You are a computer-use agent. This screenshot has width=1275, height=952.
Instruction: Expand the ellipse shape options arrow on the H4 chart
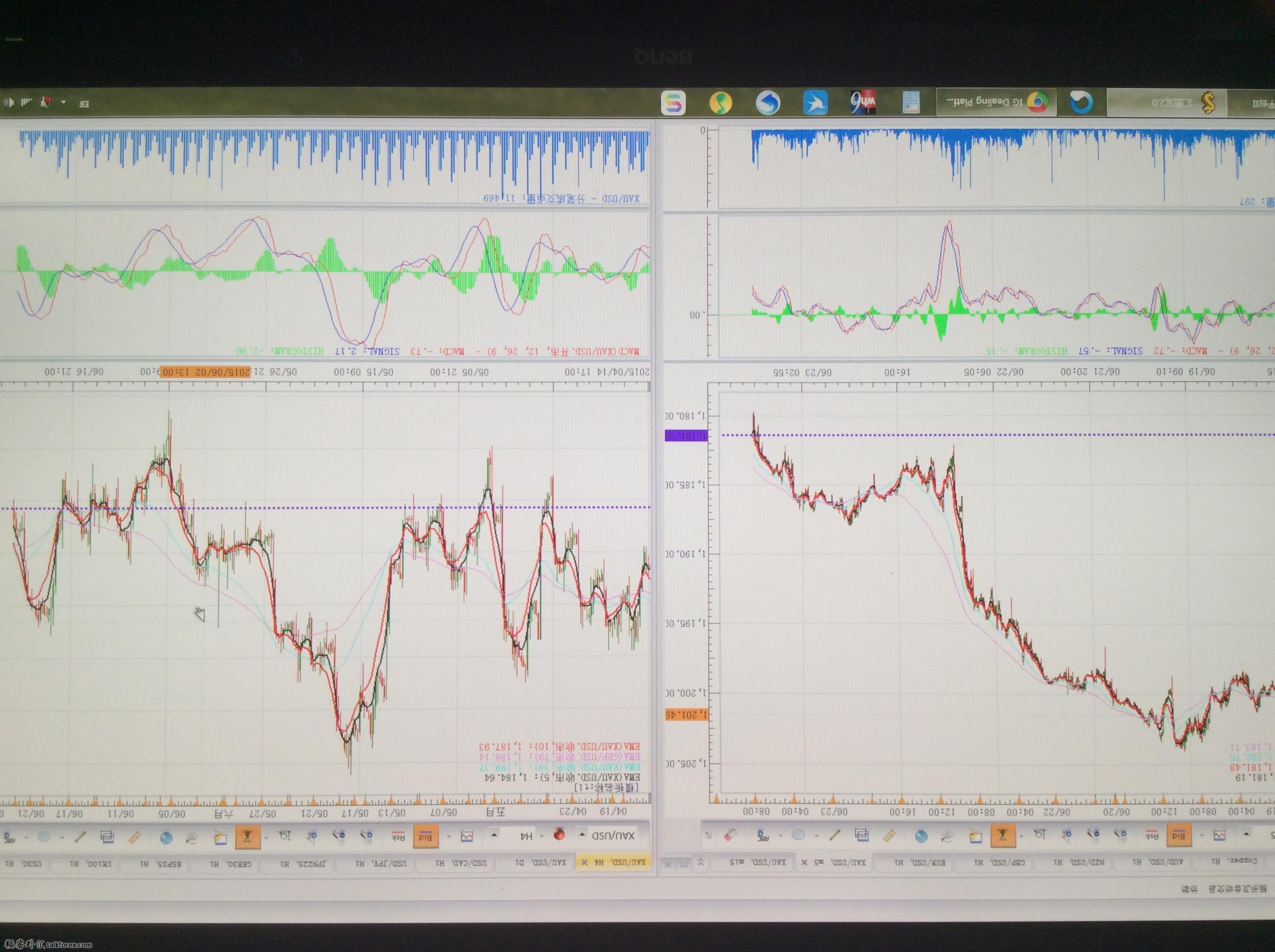click(27, 837)
